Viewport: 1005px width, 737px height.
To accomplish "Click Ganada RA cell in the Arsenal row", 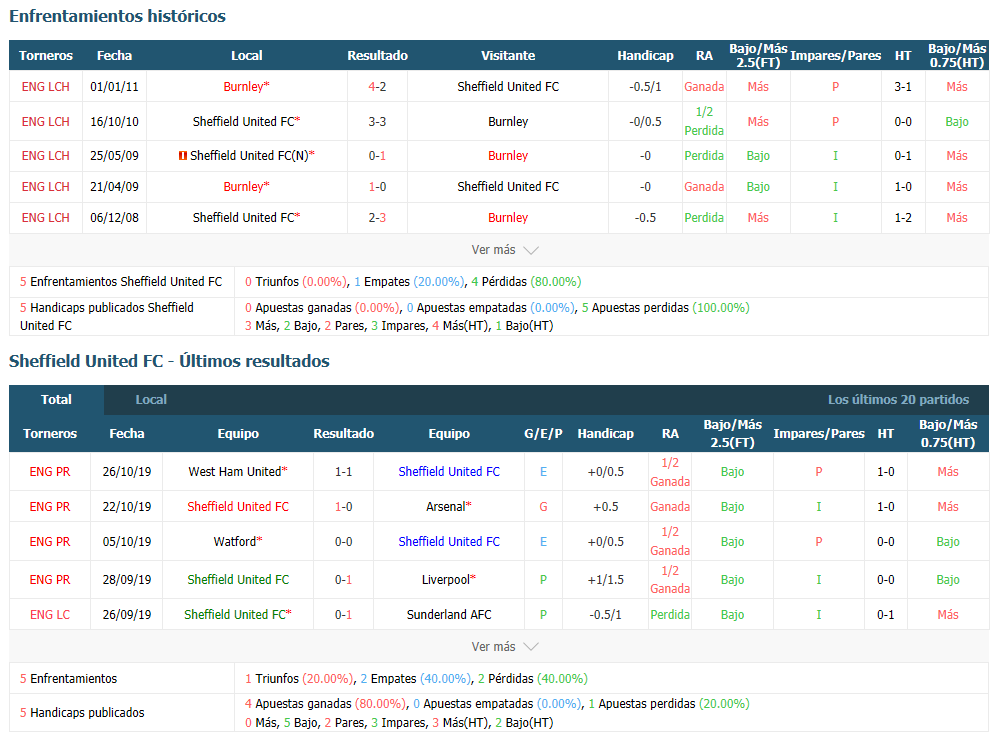I will pyautogui.click(x=670, y=507).
